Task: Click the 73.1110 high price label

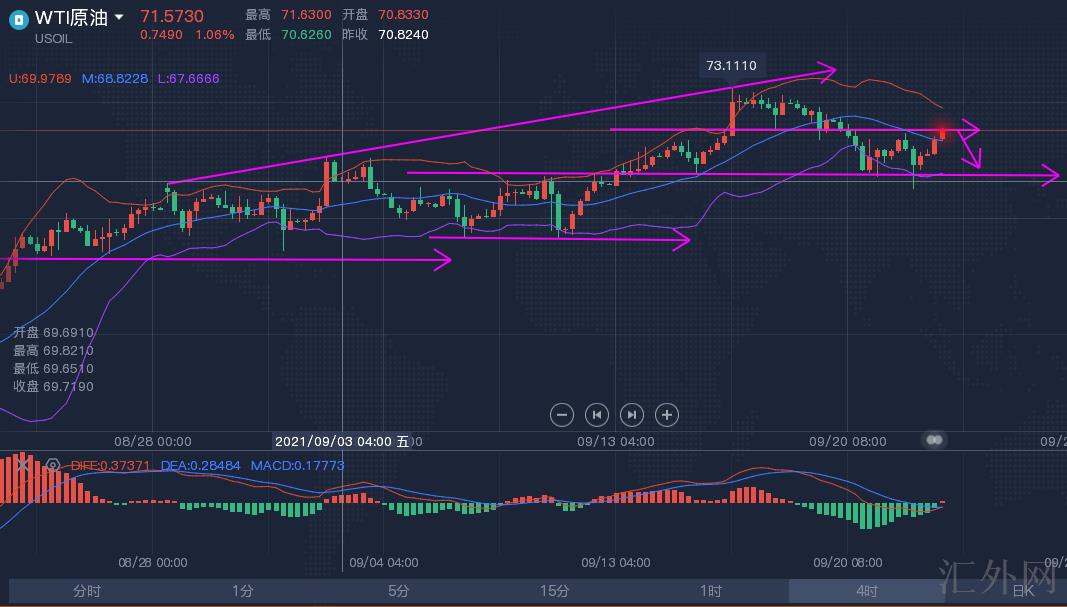Action: point(731,66)
